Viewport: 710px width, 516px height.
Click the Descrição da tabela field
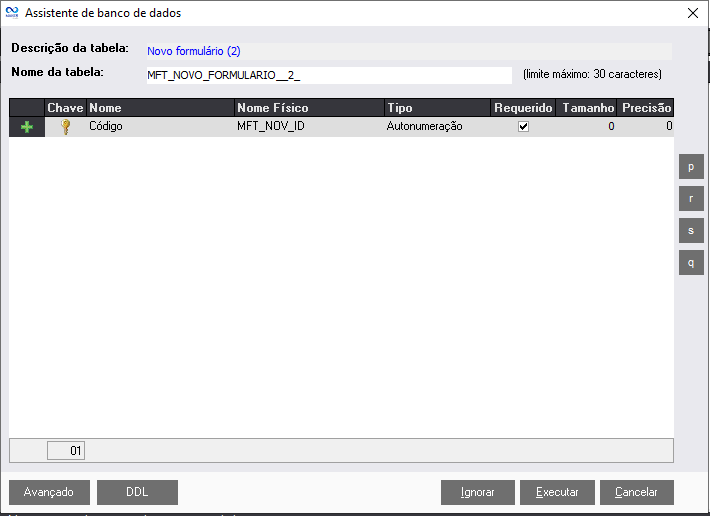click(x=408, y=51)
